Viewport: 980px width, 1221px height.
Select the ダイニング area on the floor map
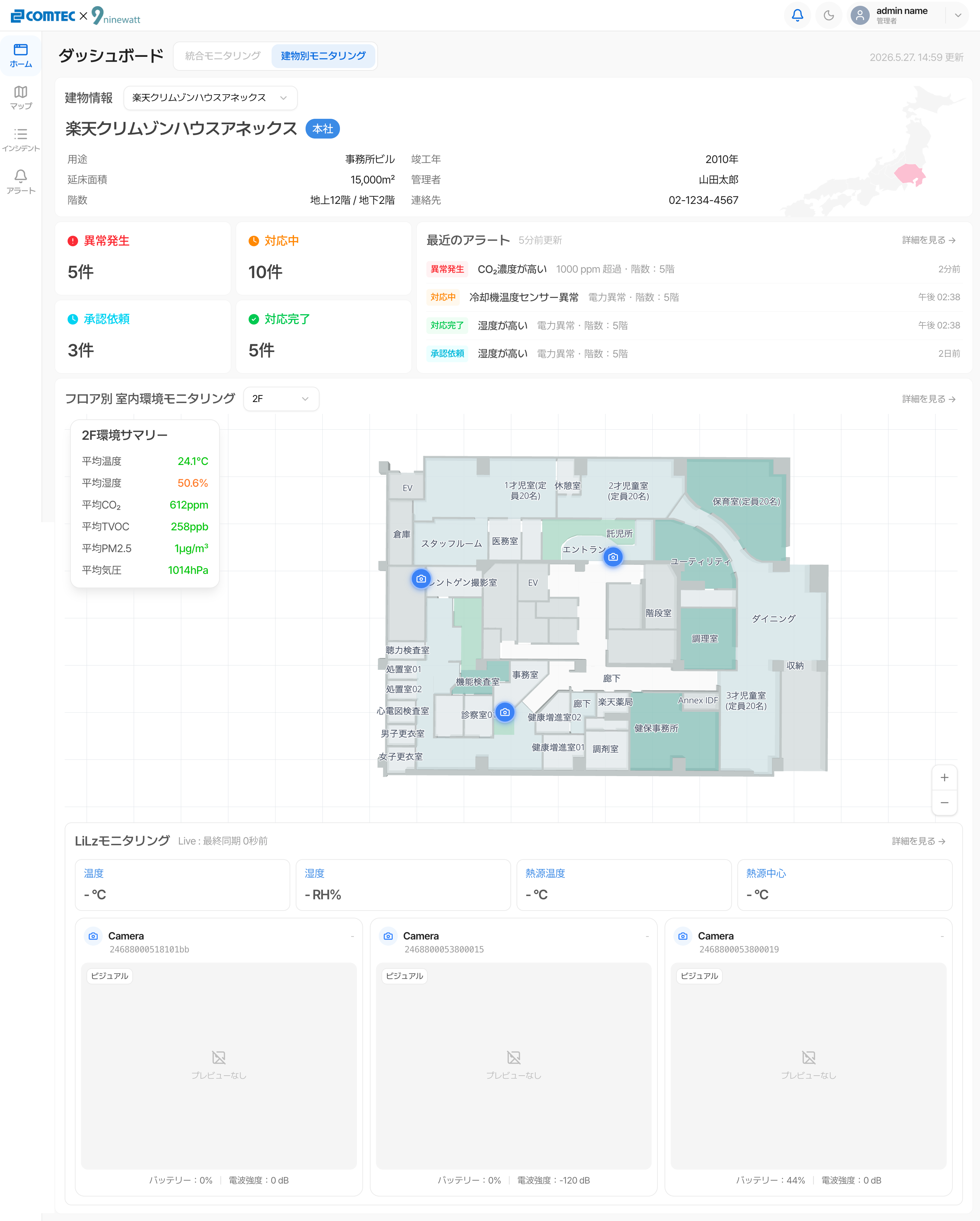coord(773,618)
